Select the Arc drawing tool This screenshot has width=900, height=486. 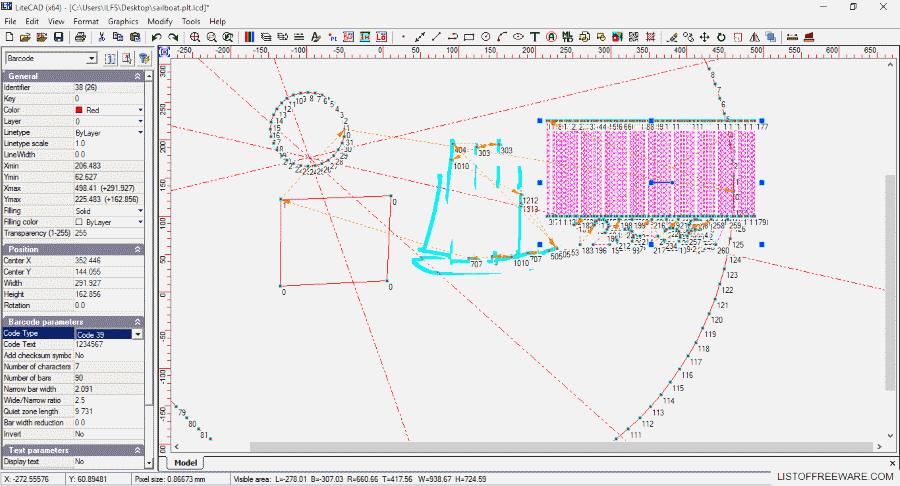[x=502, y=37]
